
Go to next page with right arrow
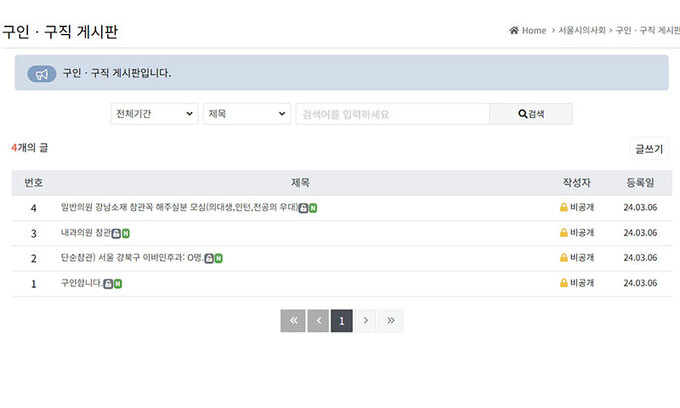[x=366, y=321]
